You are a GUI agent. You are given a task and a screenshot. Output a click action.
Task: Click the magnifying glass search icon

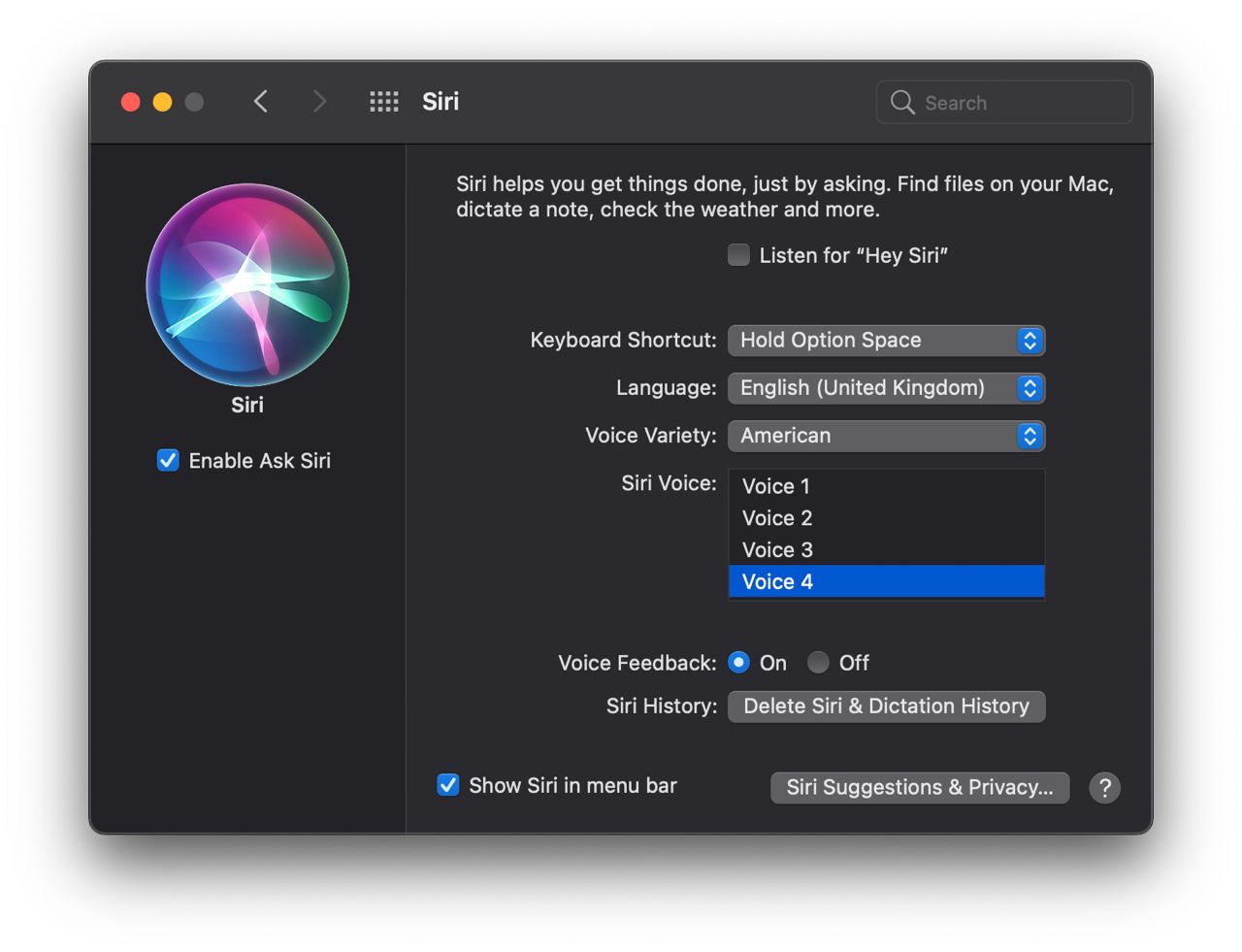(x=902, y=103)
